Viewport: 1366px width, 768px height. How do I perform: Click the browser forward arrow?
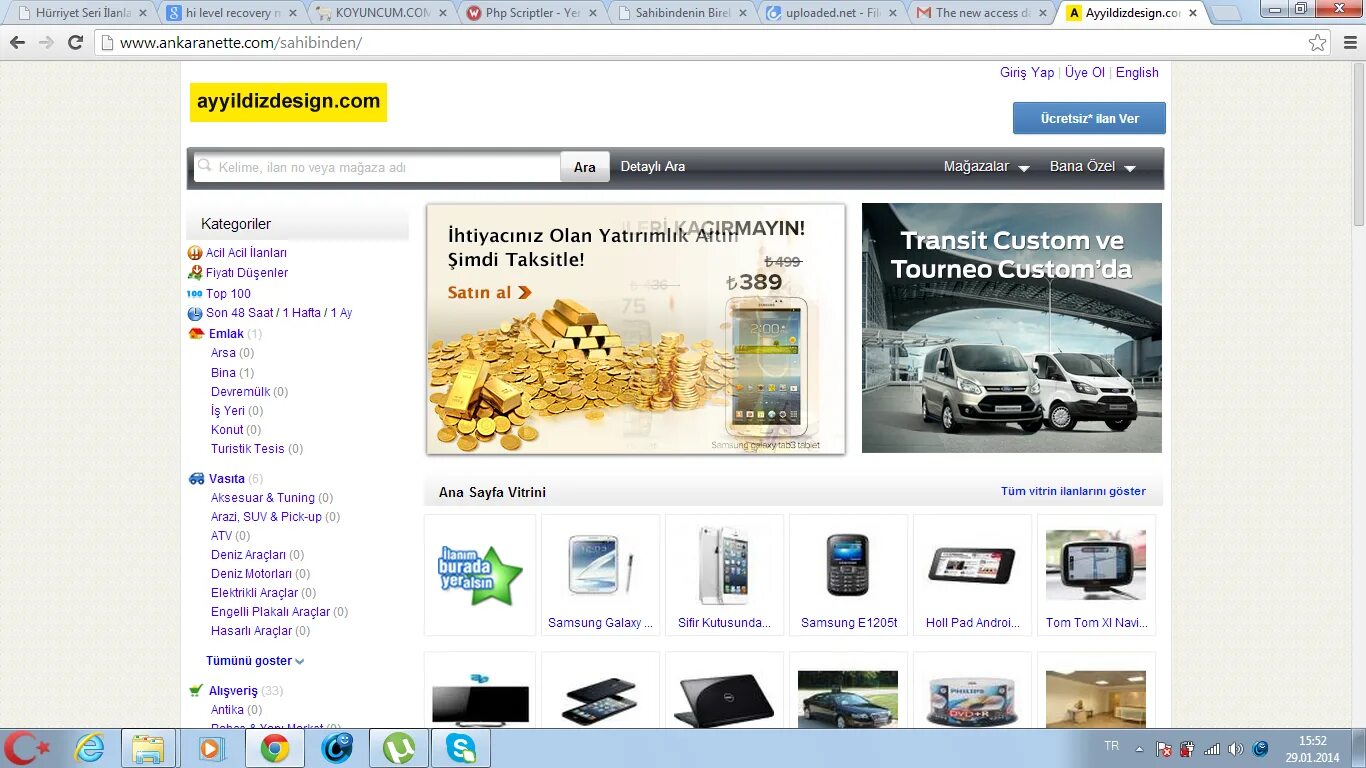point(46,43)
